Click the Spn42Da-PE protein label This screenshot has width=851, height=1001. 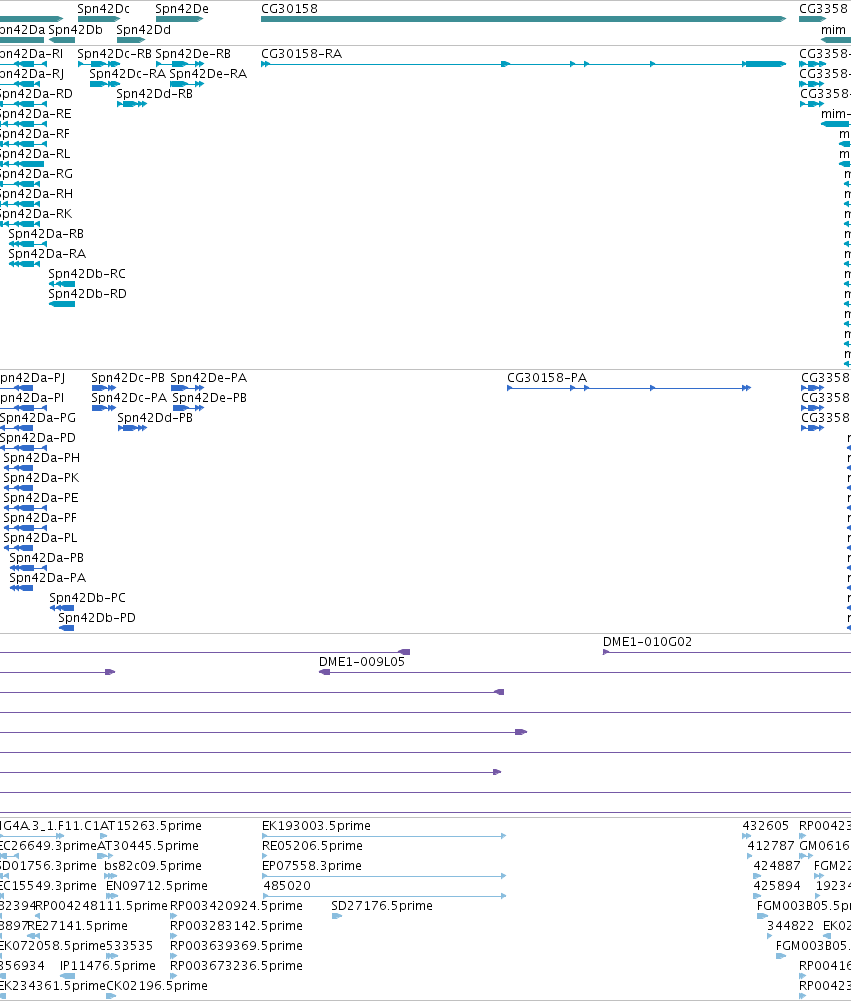(x=41, y=498)
